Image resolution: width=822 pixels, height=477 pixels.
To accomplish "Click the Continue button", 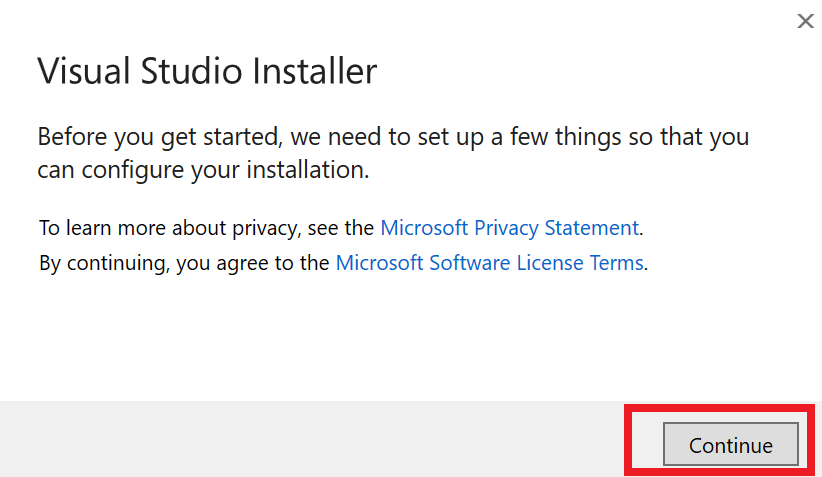I will [731, 445].
